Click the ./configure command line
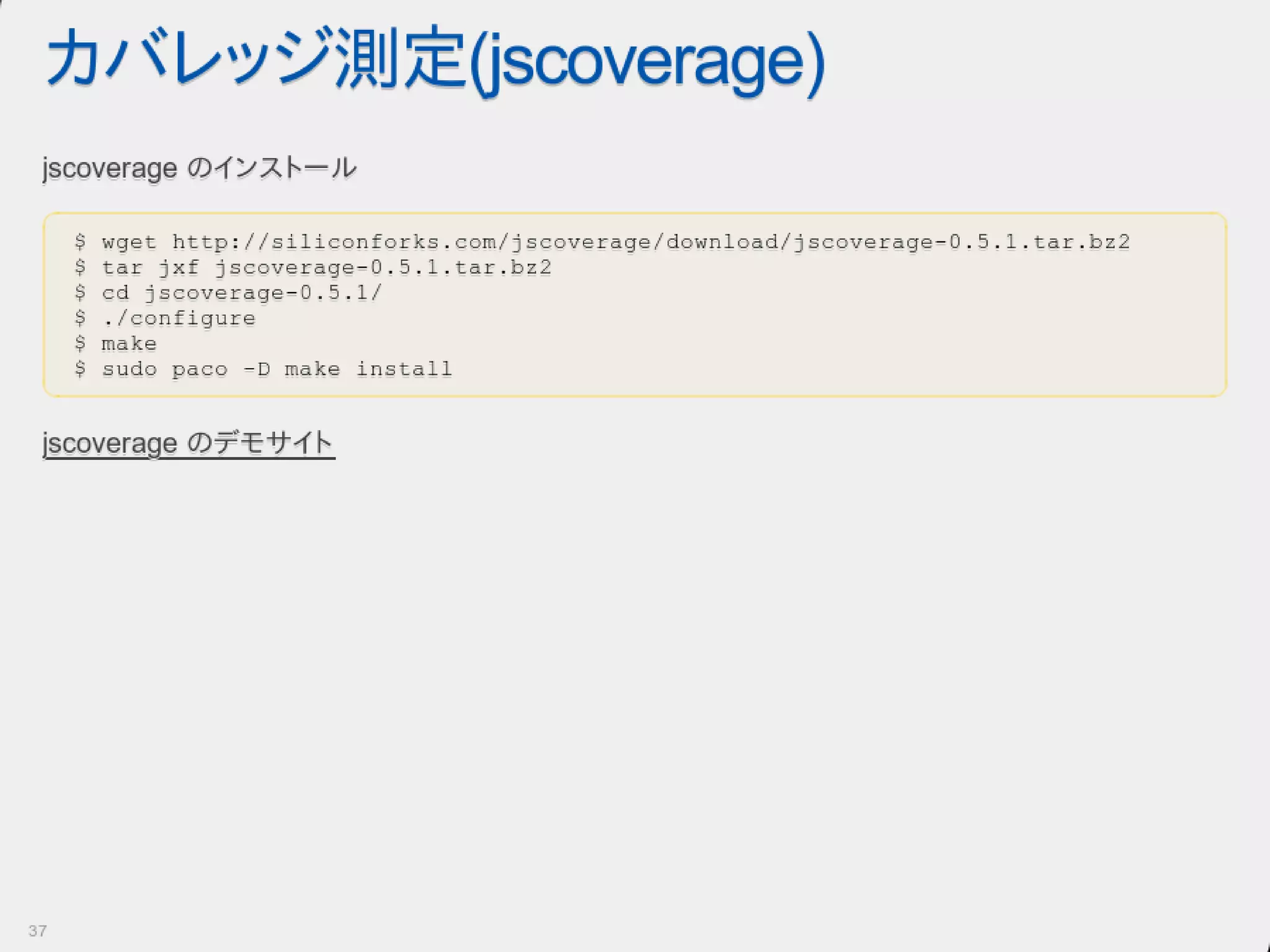Viewport: 1270px width, 952px height. coord(165,319)
